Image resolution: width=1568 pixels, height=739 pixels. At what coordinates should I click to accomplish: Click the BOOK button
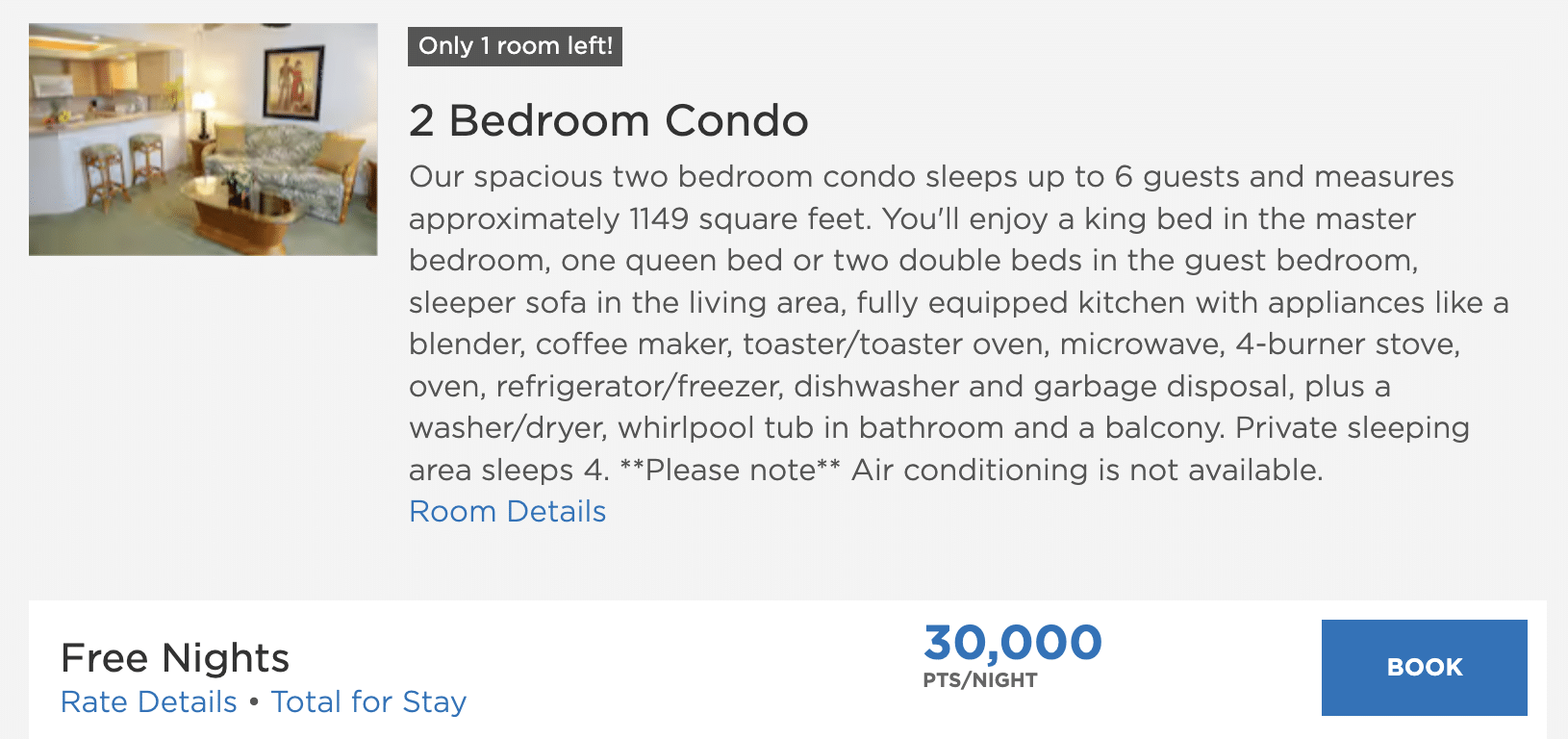[x=1424, y=667]
